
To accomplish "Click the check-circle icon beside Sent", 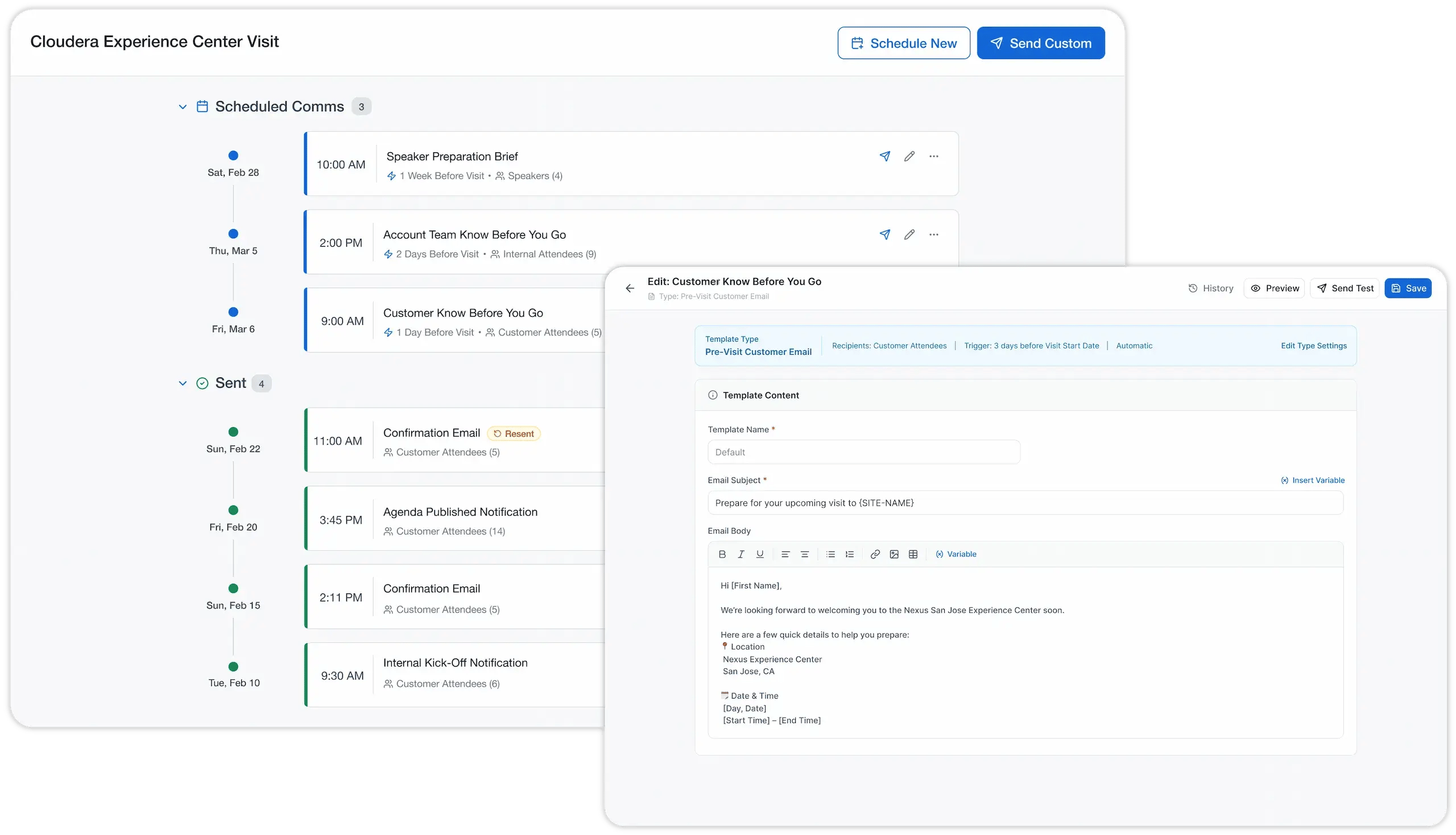I will tap(202, 383).
